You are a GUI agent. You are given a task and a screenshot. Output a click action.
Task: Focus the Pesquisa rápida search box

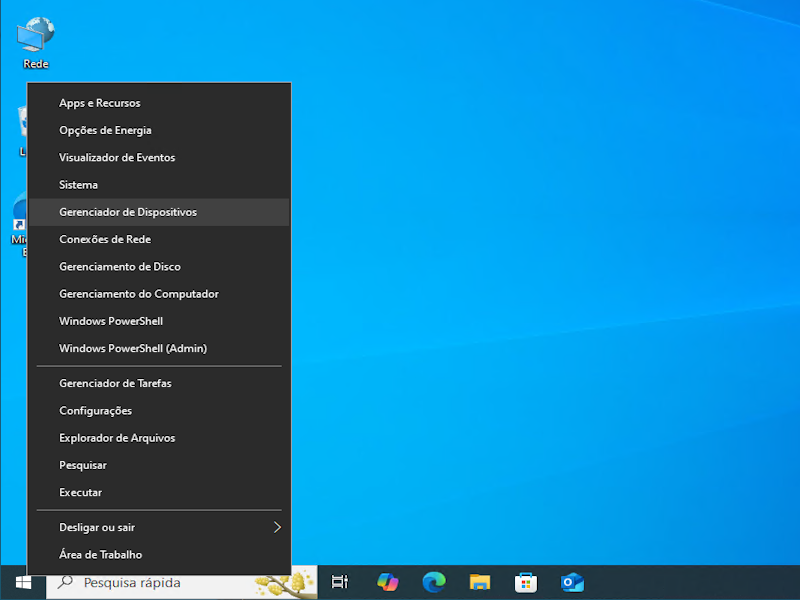(x=182, y=583)
